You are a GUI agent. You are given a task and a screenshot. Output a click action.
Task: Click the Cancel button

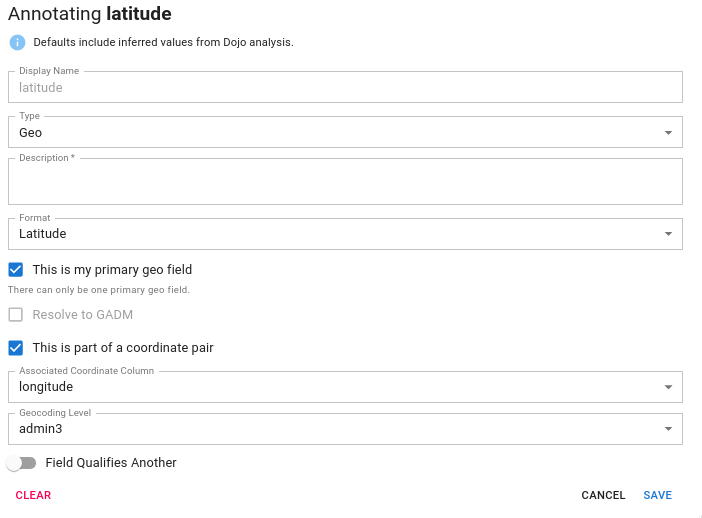[x=603, y=495]
